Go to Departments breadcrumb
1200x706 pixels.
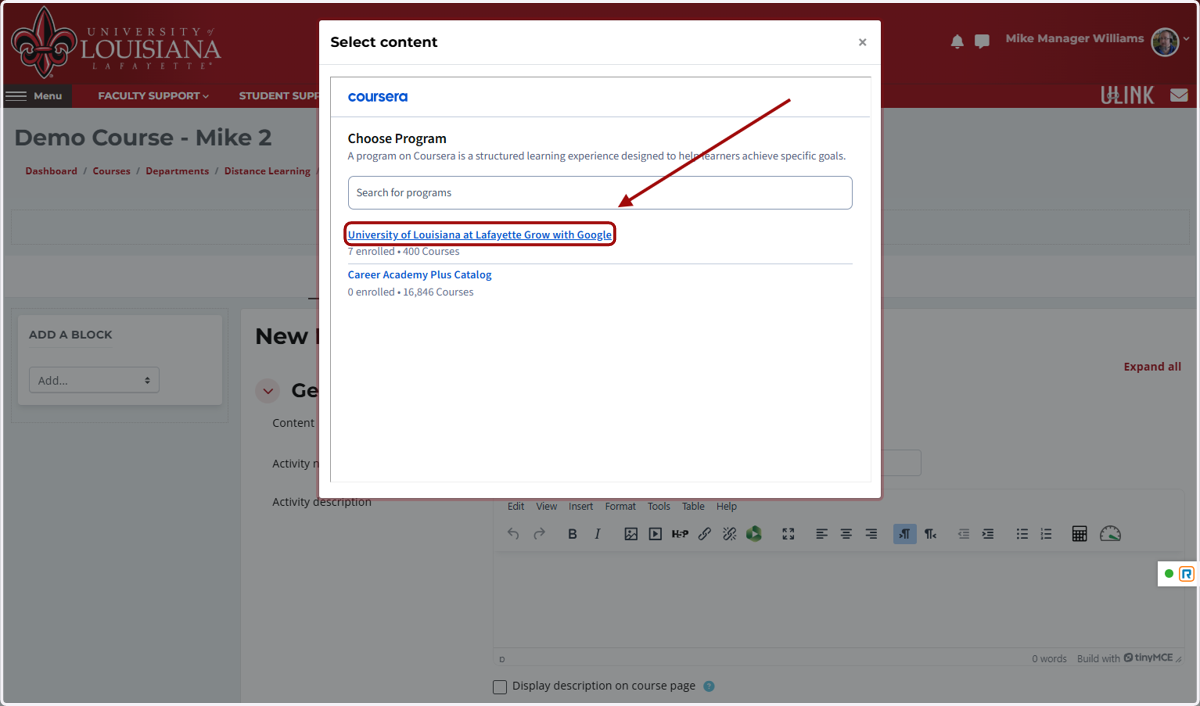(x=177, y=171)
